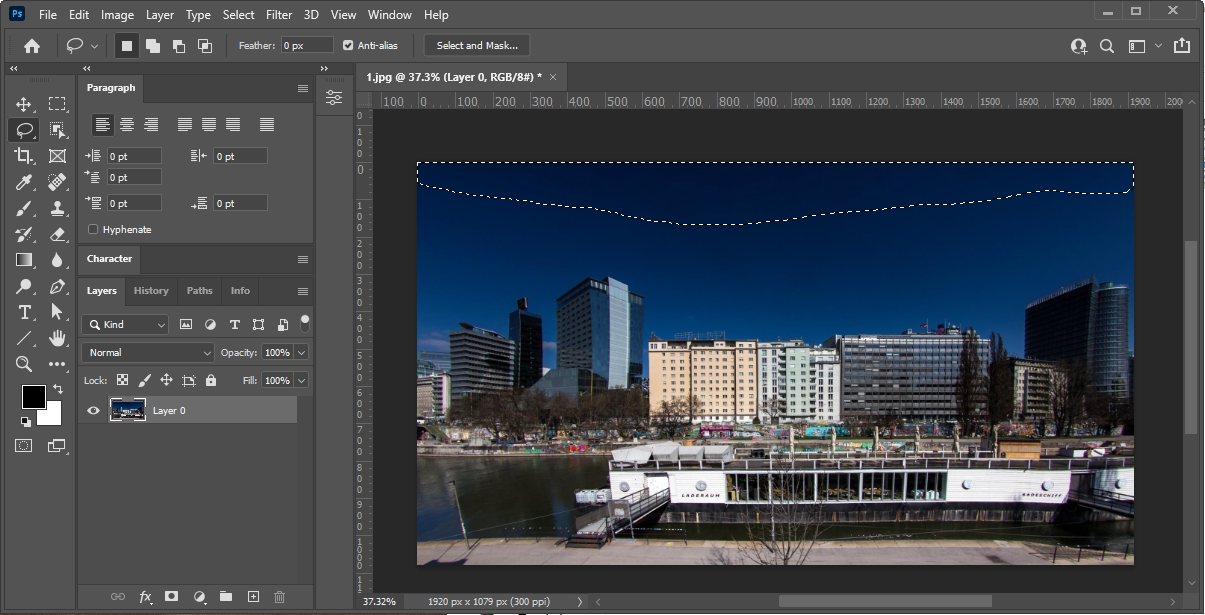Enable the Hyphenate checkbox
The image size is (1205, 615).
pyautogui.click(x=93, y=230)
